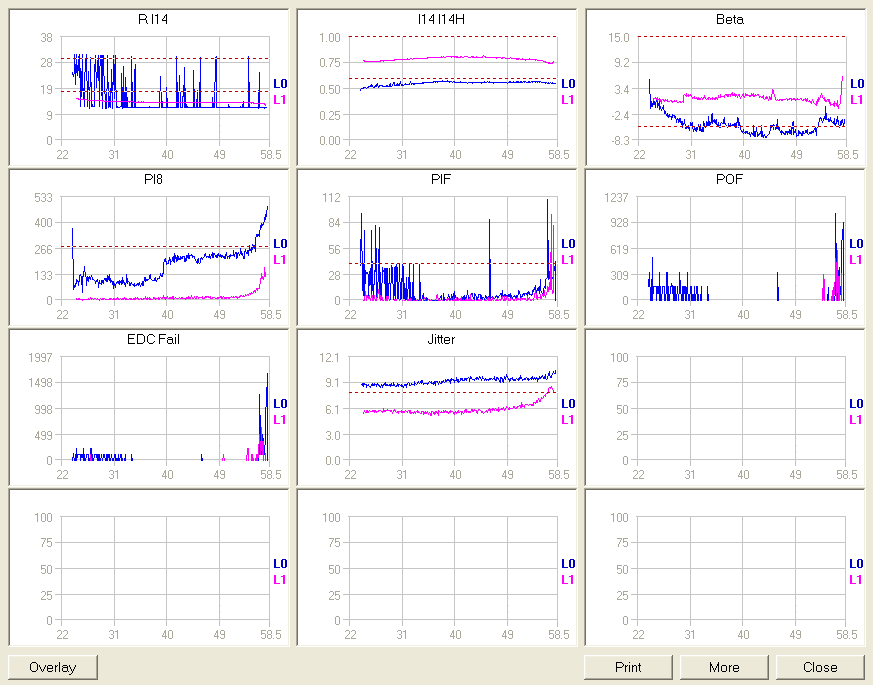Click the magenta L1 legend in Beta chart

point(856,100)
